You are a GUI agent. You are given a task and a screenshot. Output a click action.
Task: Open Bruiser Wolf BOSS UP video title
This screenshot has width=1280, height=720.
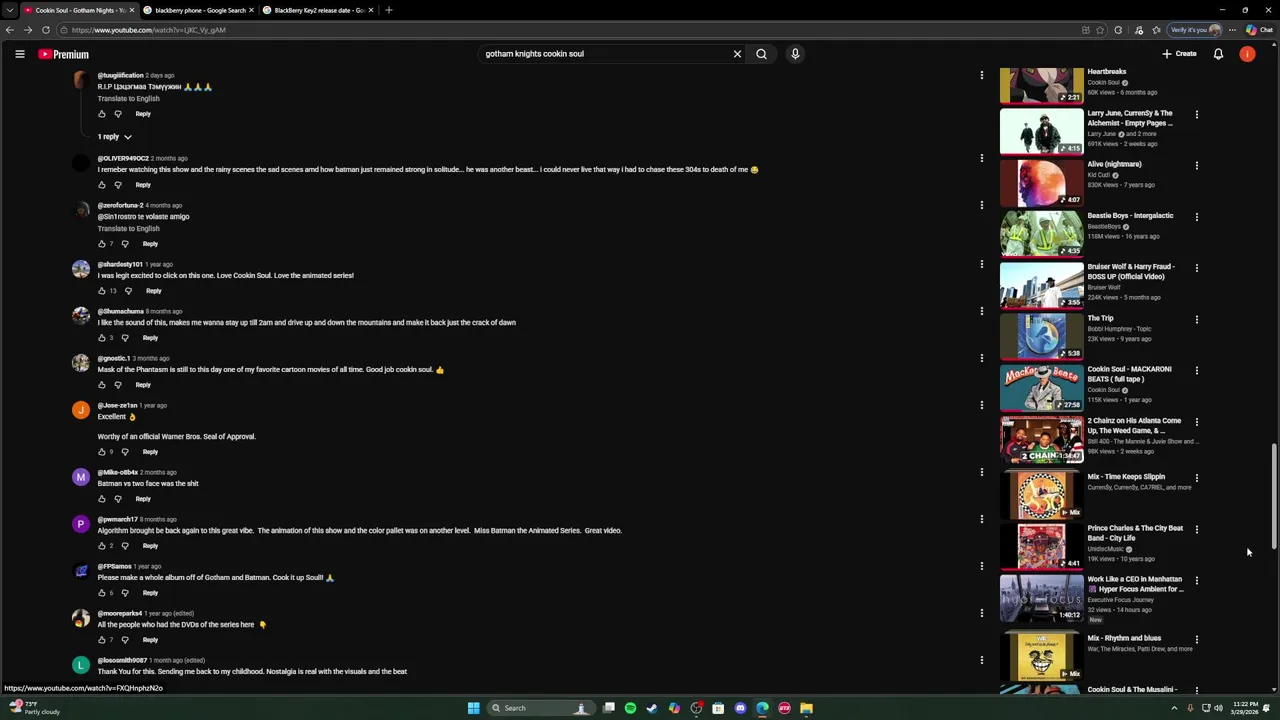pos(1131,272)
